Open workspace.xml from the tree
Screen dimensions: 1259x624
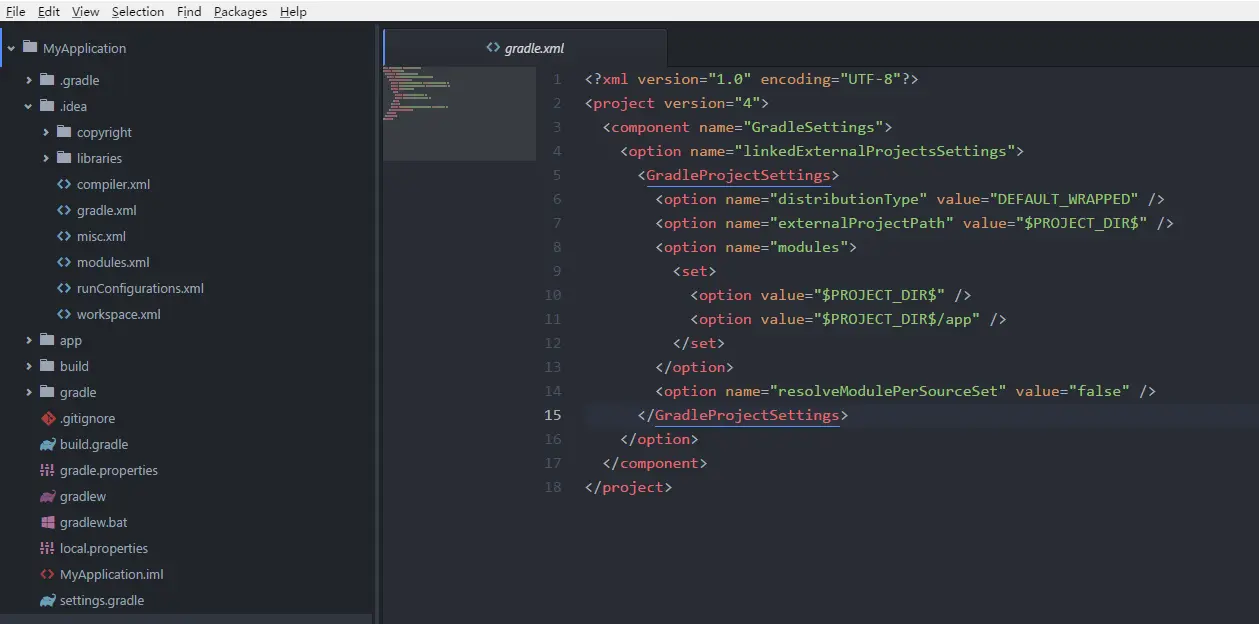pos(118,314)
